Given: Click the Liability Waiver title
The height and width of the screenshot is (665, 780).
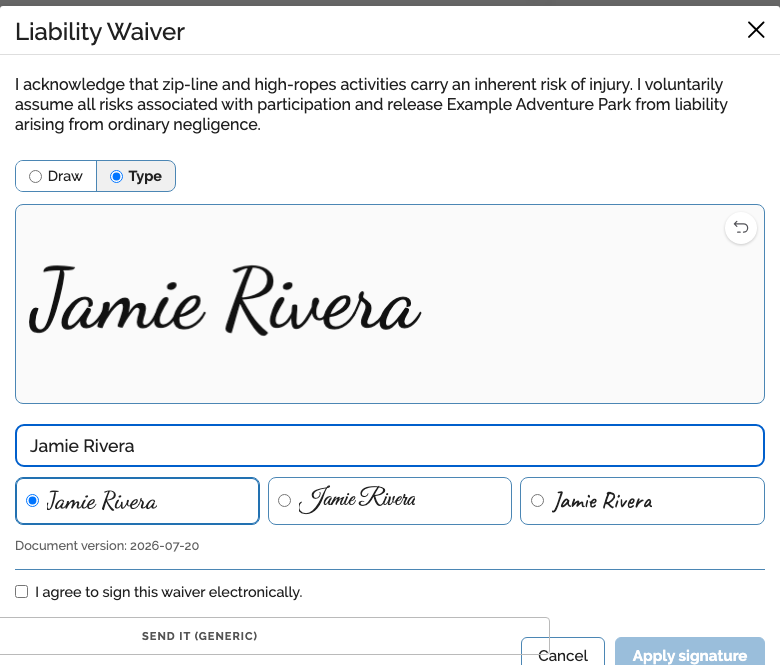Looking at the screenshot, I should tap(100, 32).
